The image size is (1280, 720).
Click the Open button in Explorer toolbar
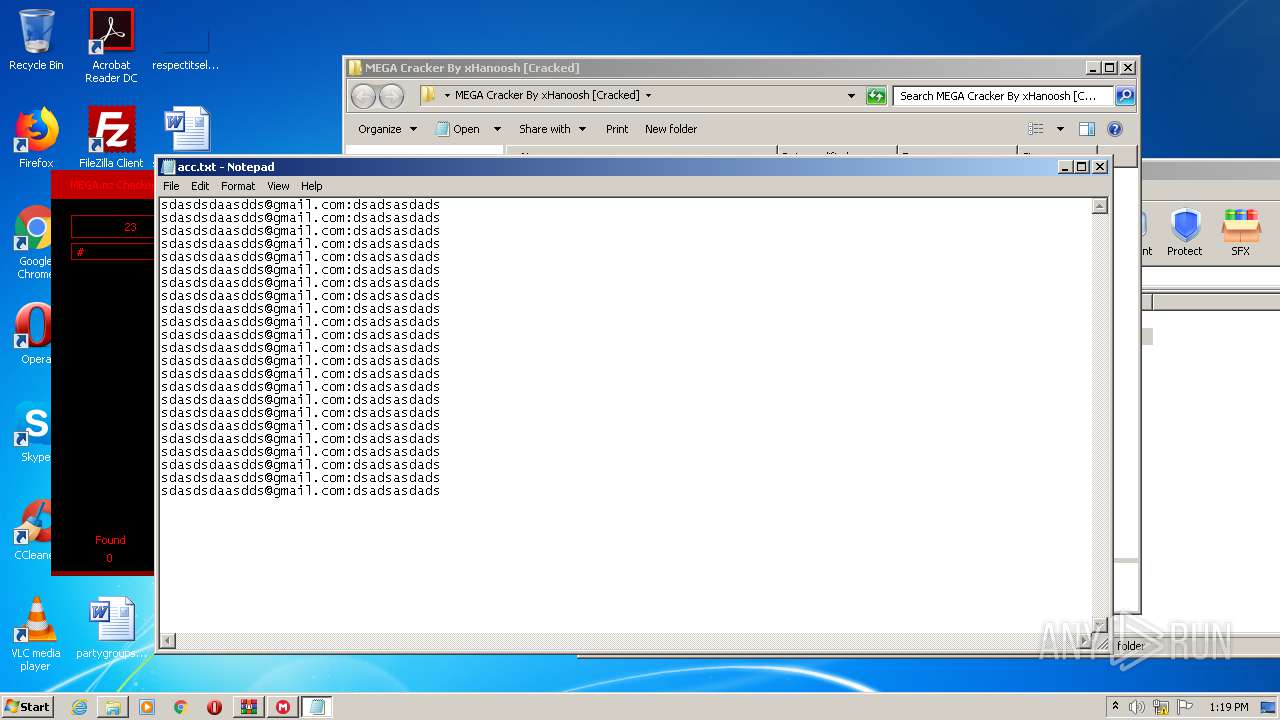tap(457, 129)
